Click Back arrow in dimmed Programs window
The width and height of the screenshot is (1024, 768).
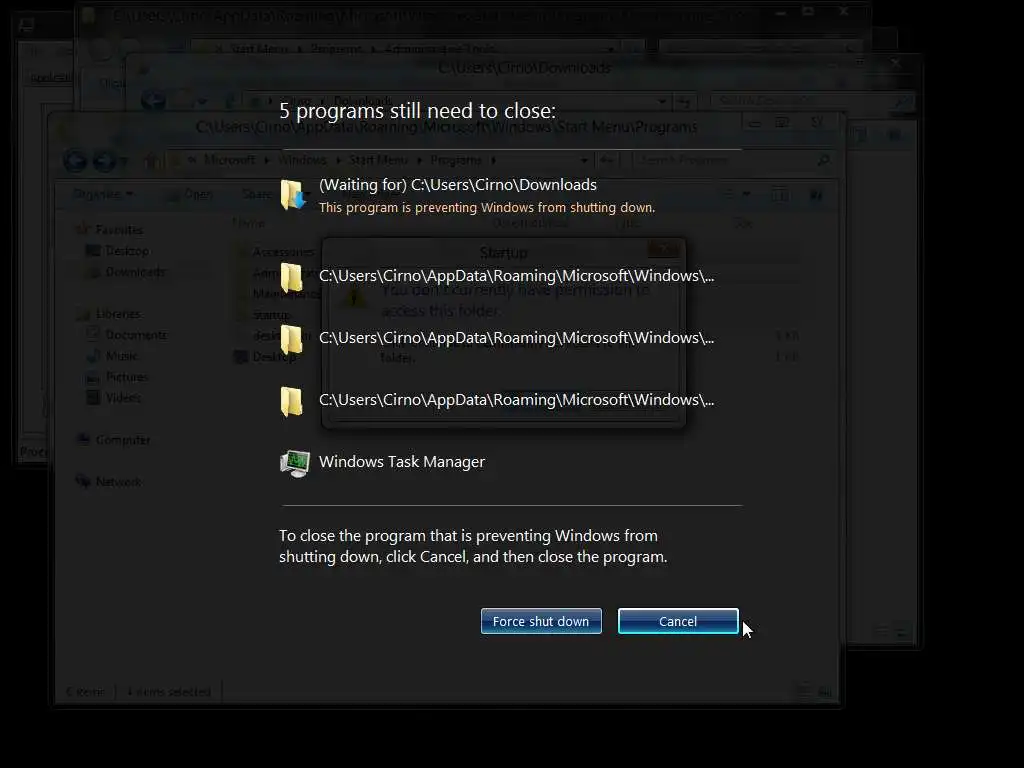tap(75, 161)
